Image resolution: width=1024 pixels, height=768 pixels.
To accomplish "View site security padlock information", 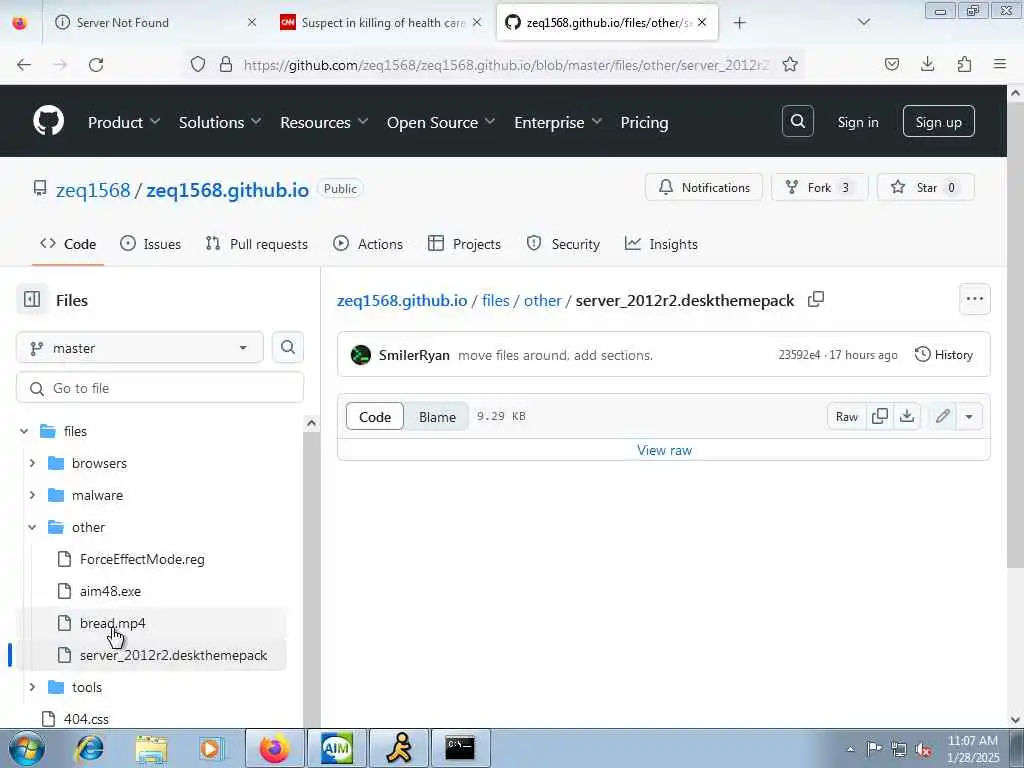I will [x=226, y=64].
